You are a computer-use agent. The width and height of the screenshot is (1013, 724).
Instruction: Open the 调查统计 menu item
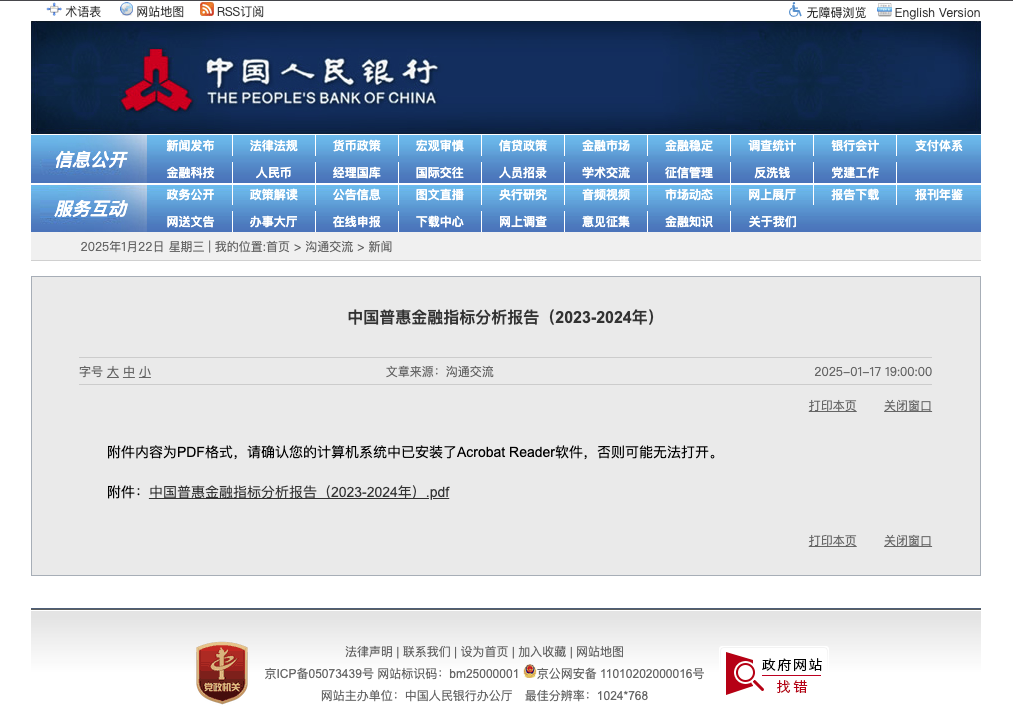pyautogui.click(x=772, y=146)
